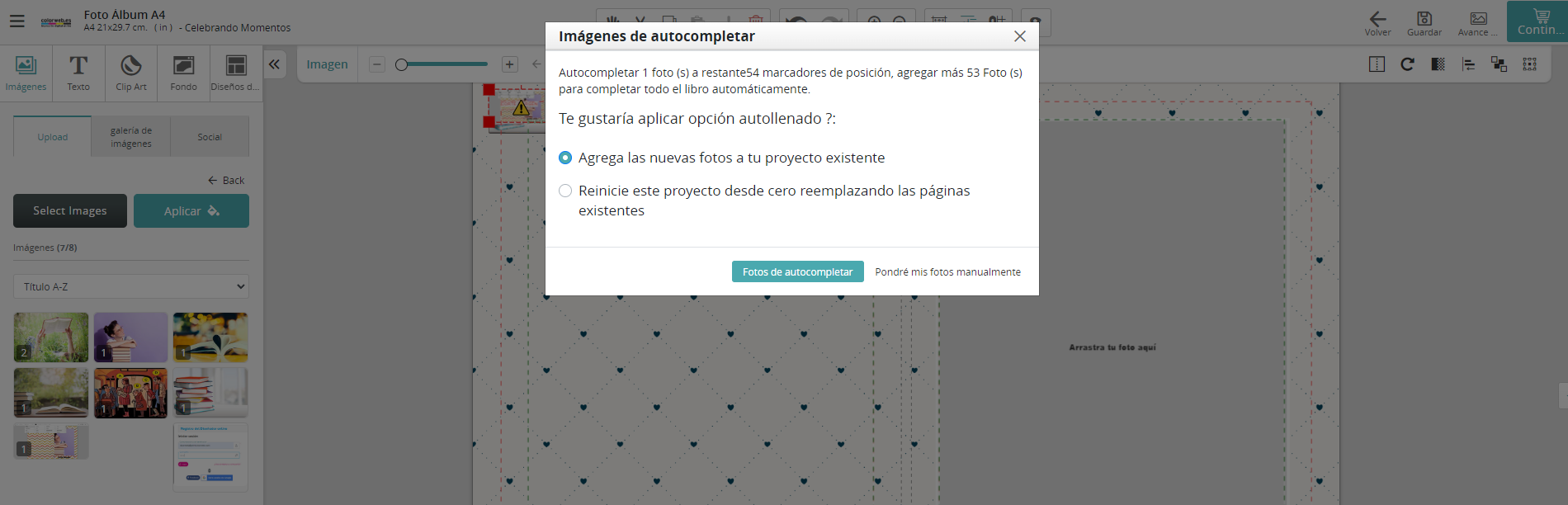Click the rotate clockwise icon
The image size is (1568, 505).
[x=1407, y=64]
